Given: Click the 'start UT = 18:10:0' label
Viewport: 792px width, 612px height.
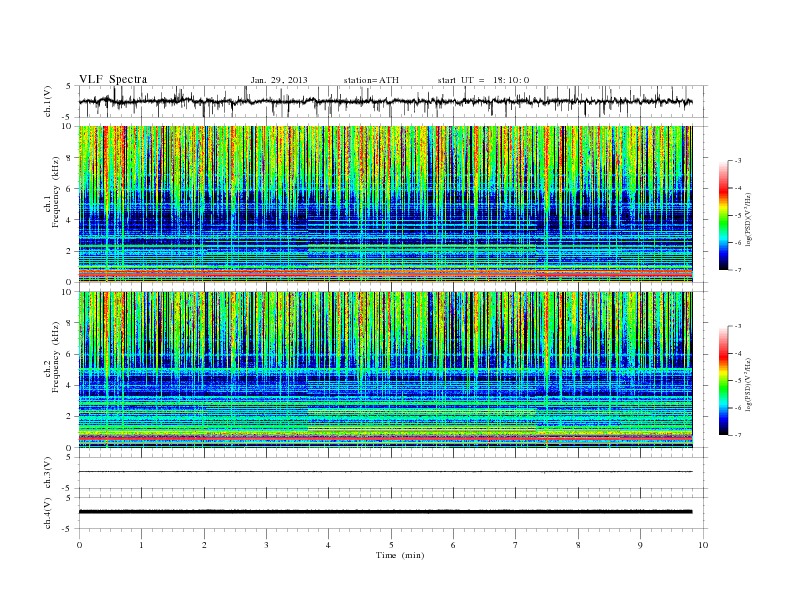Looking at the screenshot, I should pos(483,80).
